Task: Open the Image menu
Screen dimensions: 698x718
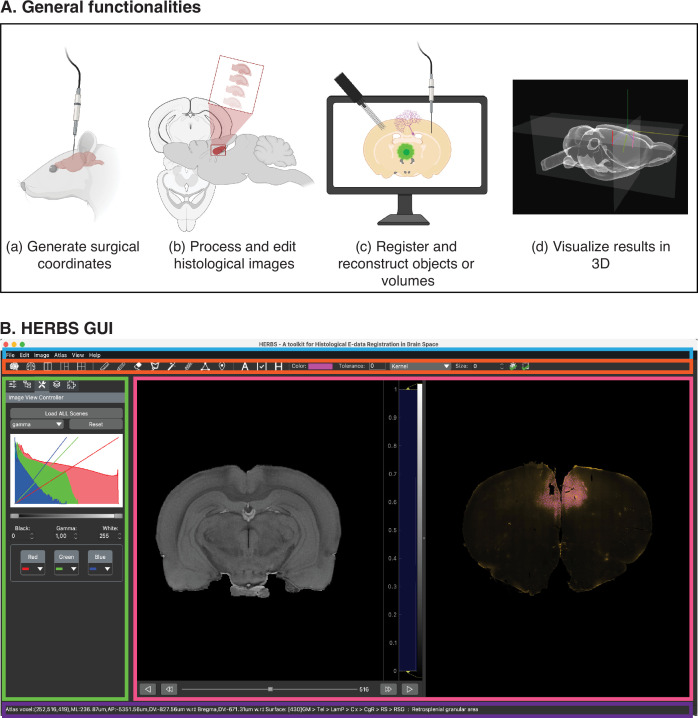Action: (41, 355)
